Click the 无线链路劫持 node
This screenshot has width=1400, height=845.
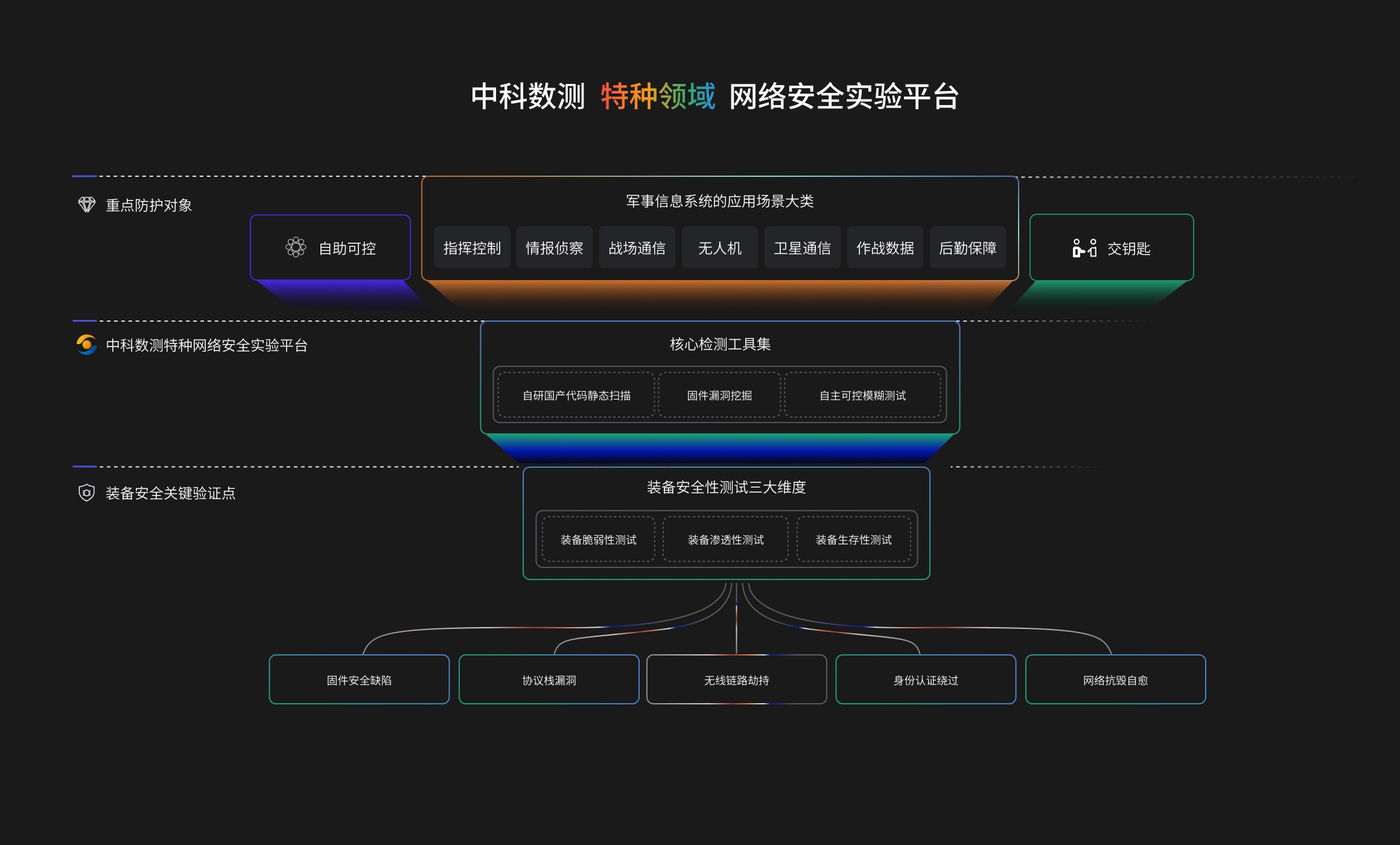click(737, 680)
